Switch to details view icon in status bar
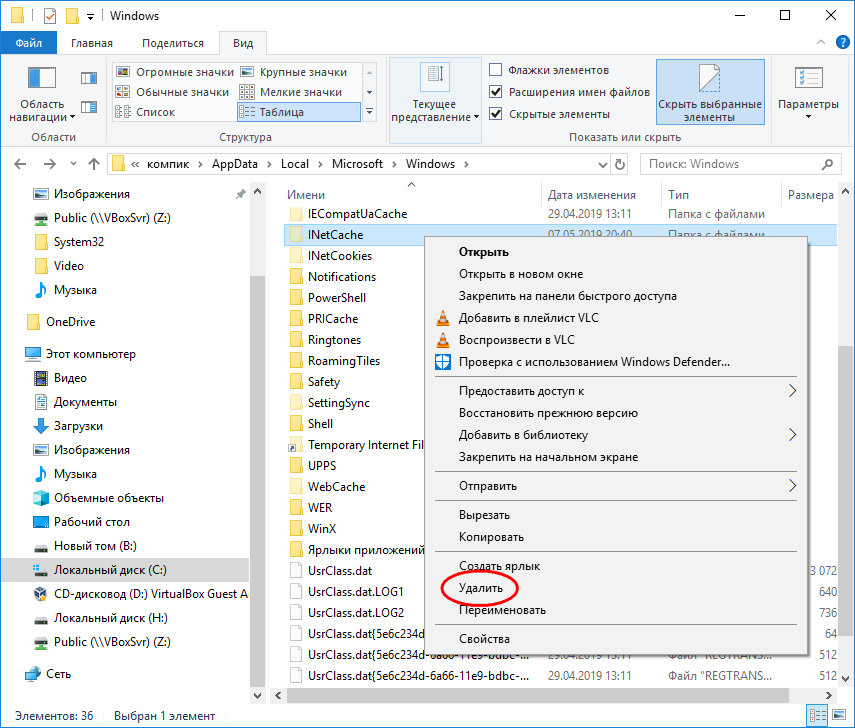This screenshot has width=855, height=728. tap(817, 715)
